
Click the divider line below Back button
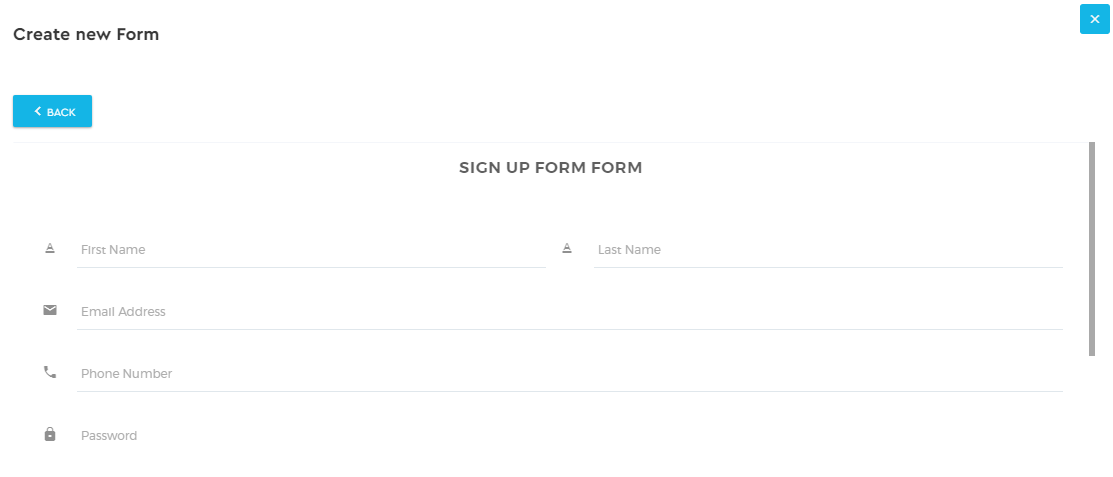(x=550, y=143)
